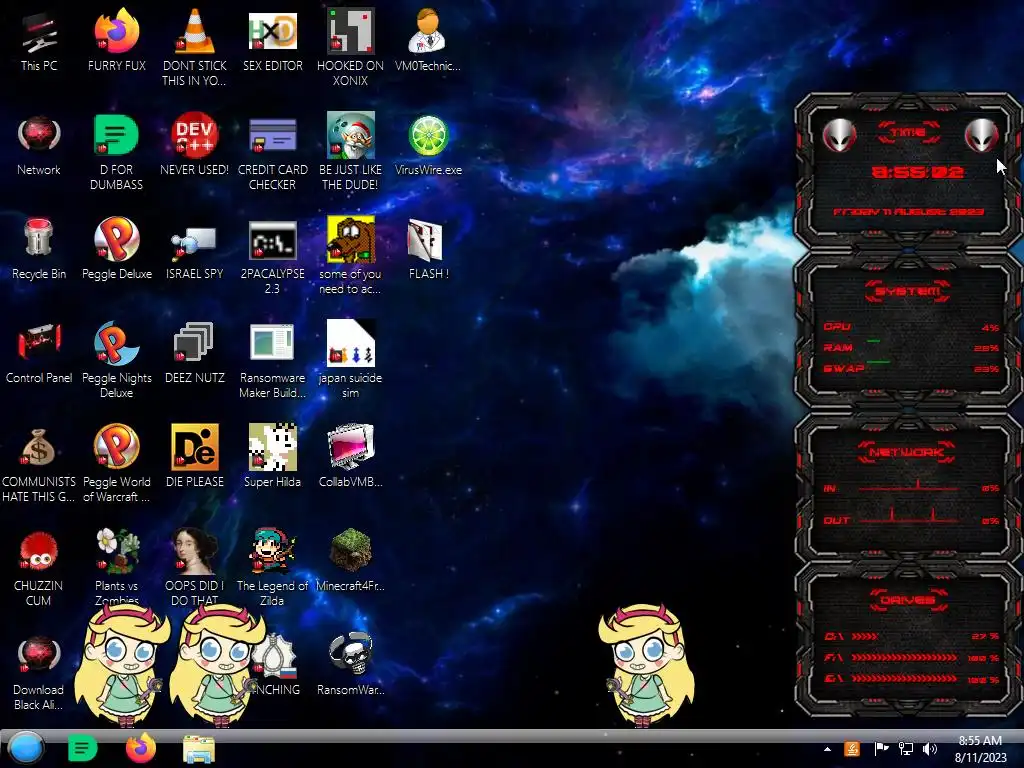Show hidden system tray icons

827,749
